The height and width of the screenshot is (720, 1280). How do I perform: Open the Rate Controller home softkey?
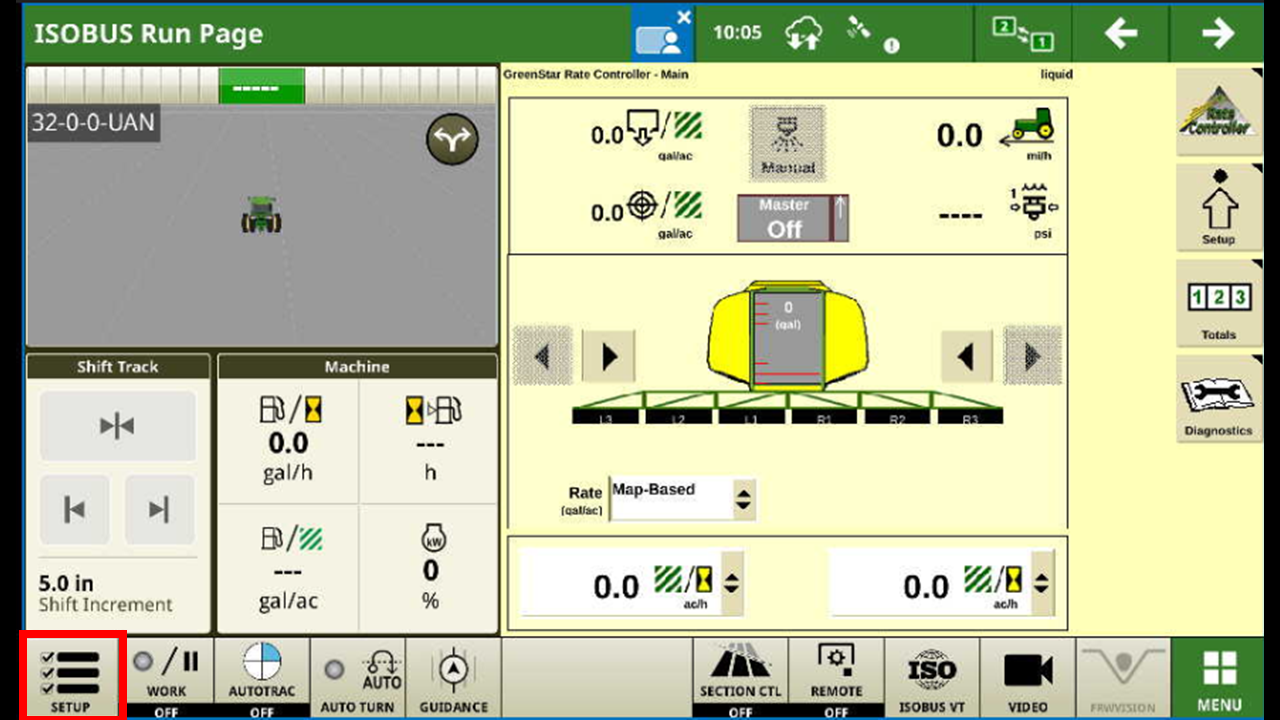[x=1218, y=113]
